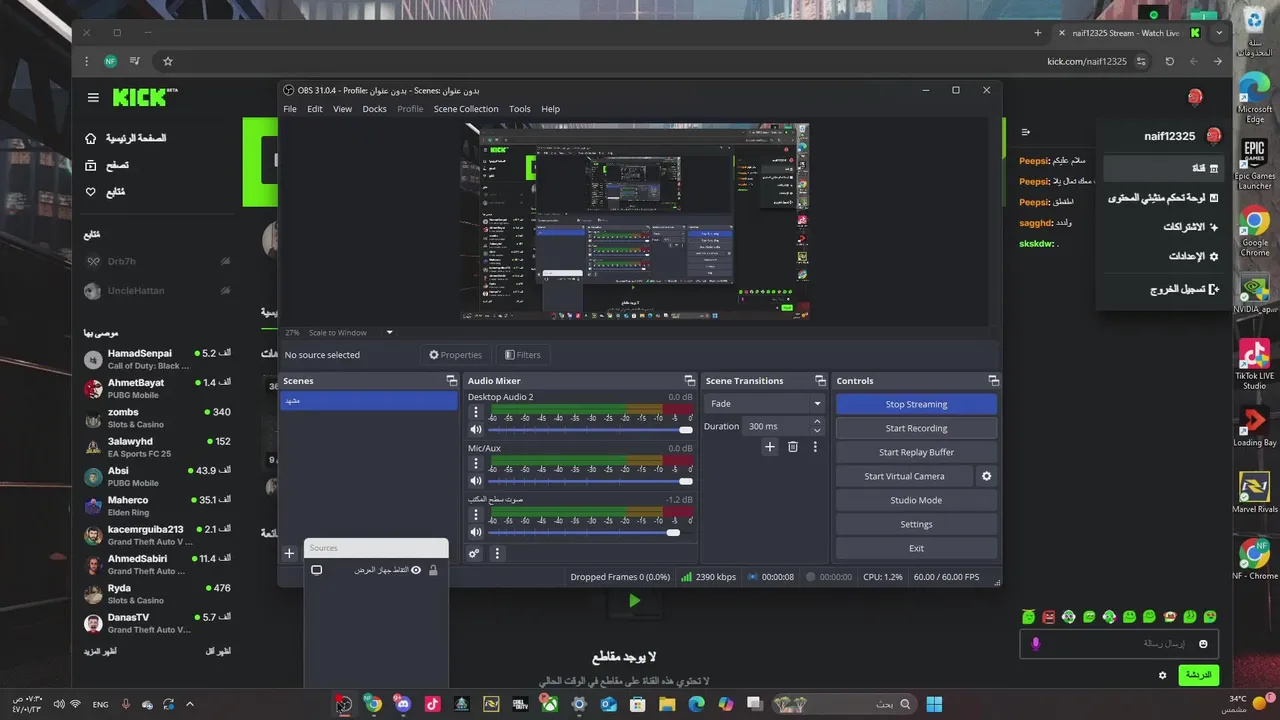Screen dimensions: 1280x720
Task: Open Xbox app from the taskbar
Action: (x=549, y=704)
